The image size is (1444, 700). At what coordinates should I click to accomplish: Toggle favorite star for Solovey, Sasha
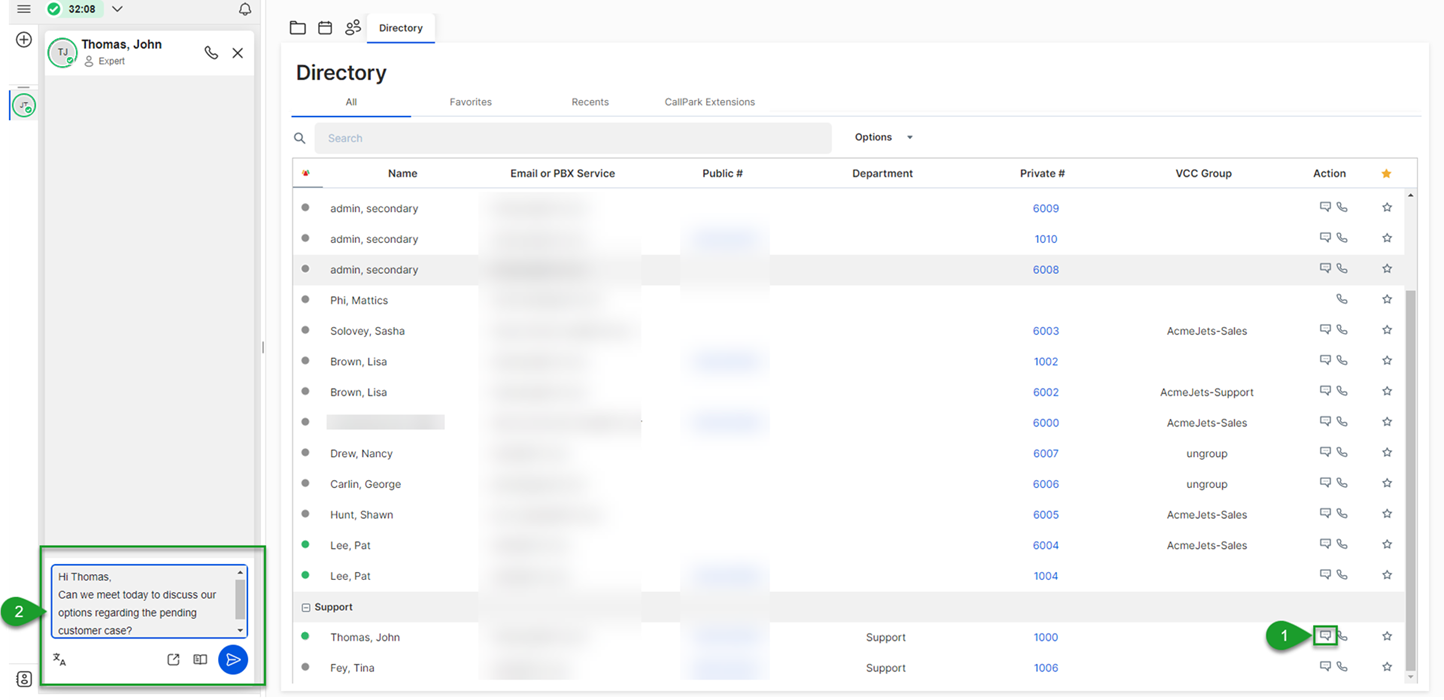tap(1387, 330)
